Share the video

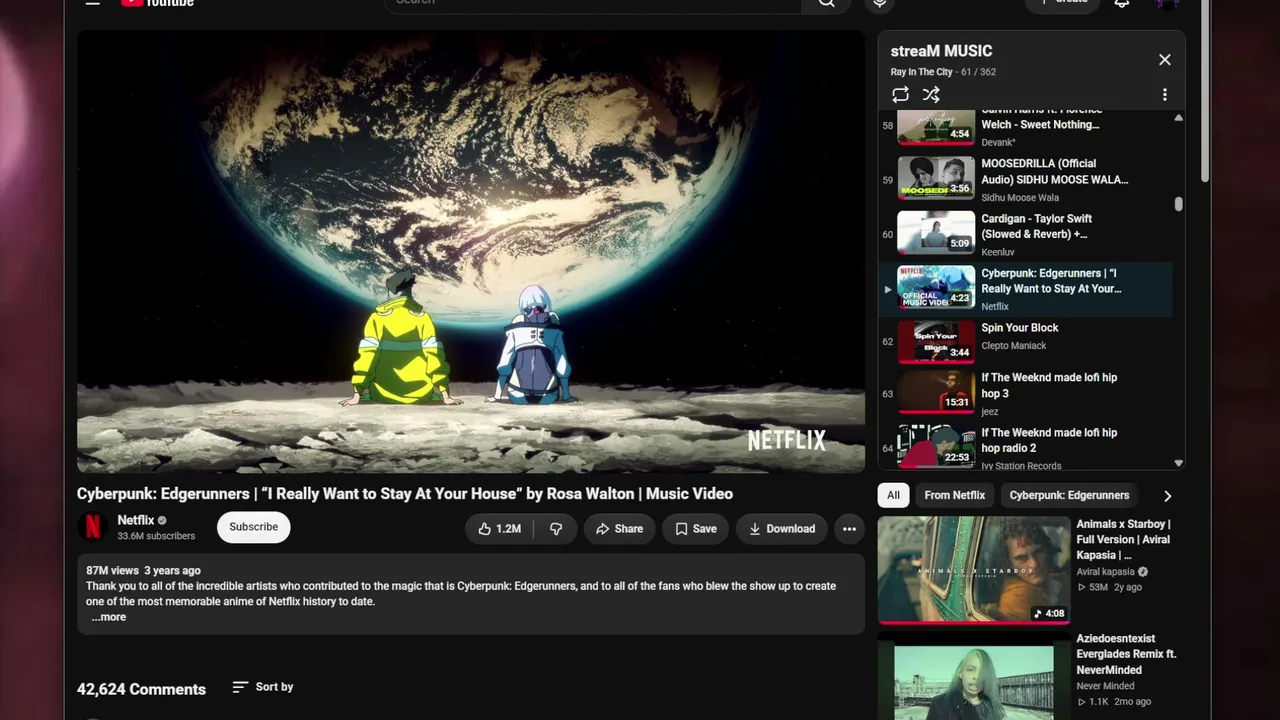tap(619, 529)
